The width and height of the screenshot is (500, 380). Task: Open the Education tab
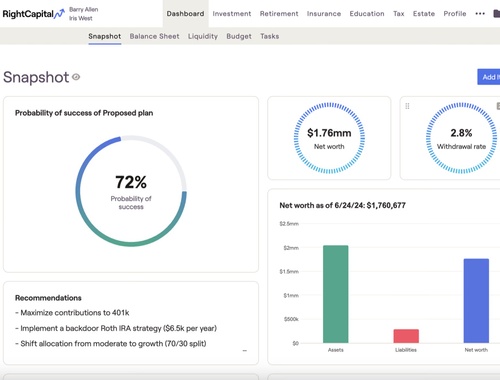pos(367,14)
